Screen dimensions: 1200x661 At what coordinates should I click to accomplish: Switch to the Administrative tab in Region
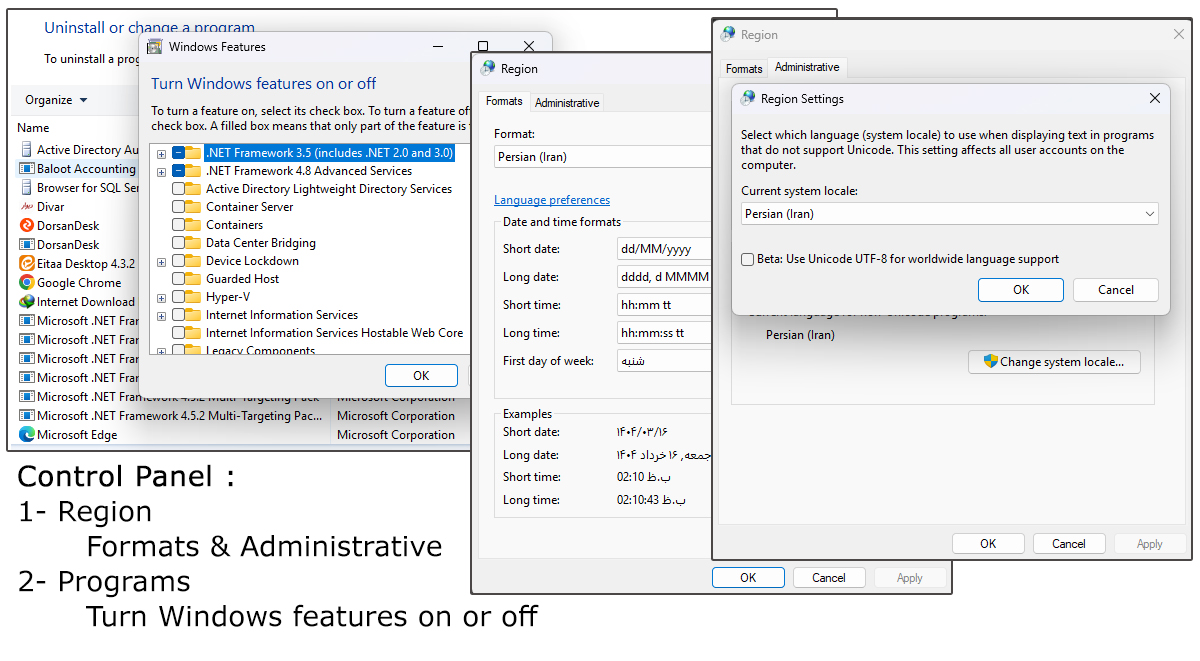567,103
